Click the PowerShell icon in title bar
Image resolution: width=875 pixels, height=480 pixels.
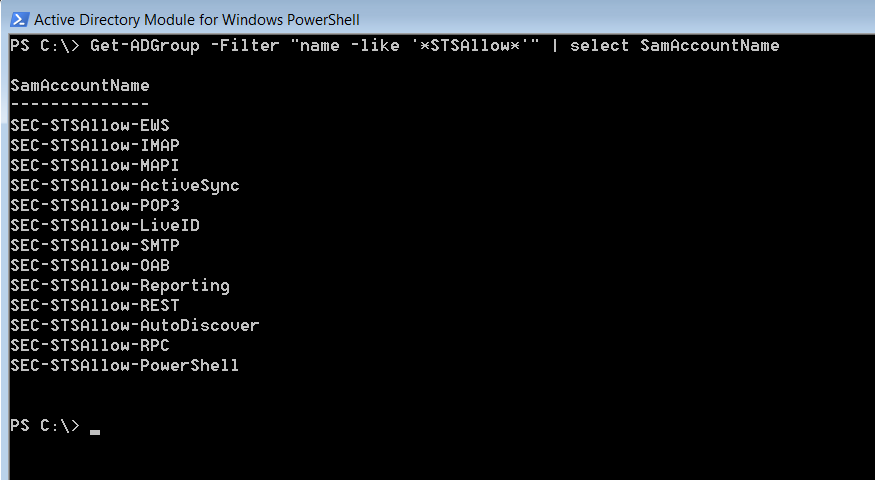click(20, 20)
